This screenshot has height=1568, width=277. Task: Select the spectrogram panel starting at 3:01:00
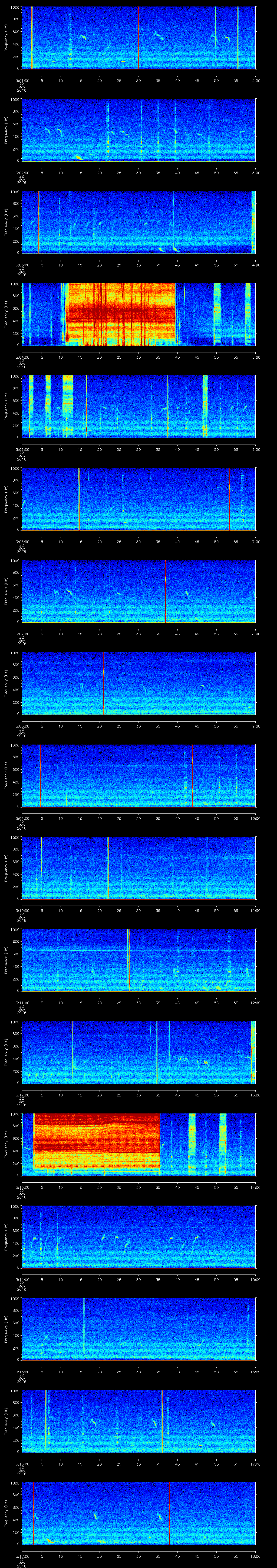tap(139, 38)
